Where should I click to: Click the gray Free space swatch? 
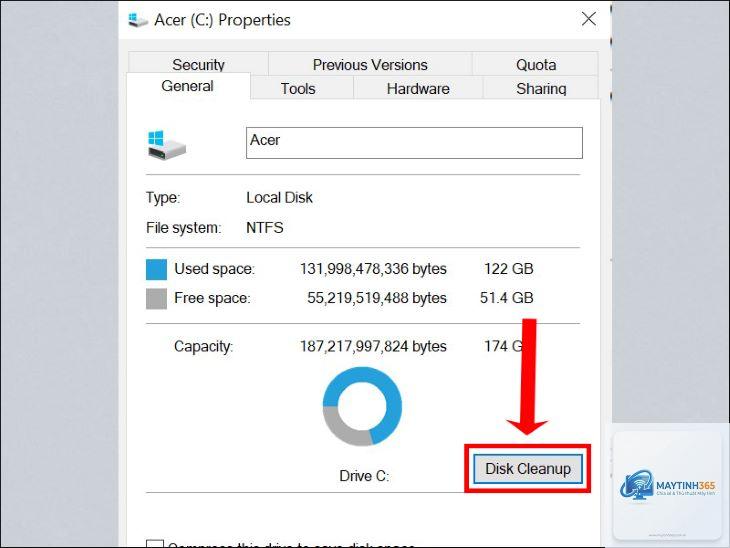tap(156, 299)
